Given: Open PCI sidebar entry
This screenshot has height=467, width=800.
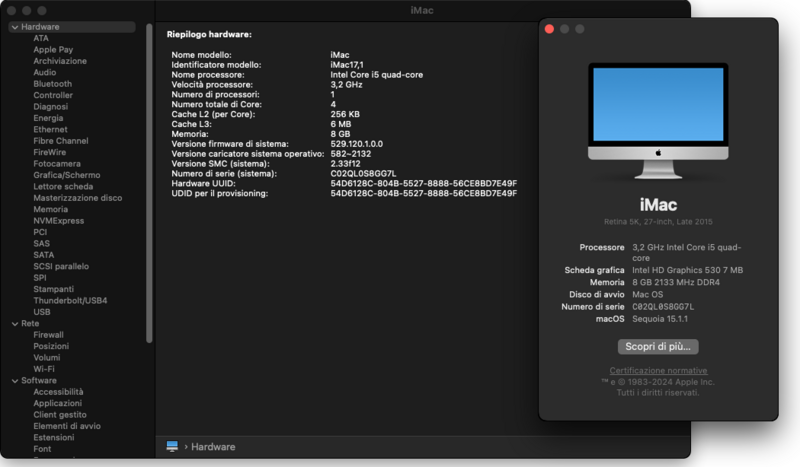Looking at the screenshot, I should pyautogui.click(x=40, y=232).
